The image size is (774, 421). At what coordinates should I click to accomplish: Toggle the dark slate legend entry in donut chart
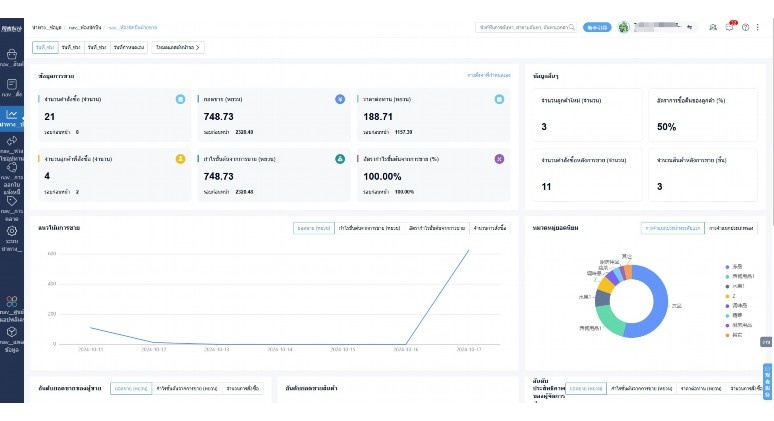[x=735, y=286]
